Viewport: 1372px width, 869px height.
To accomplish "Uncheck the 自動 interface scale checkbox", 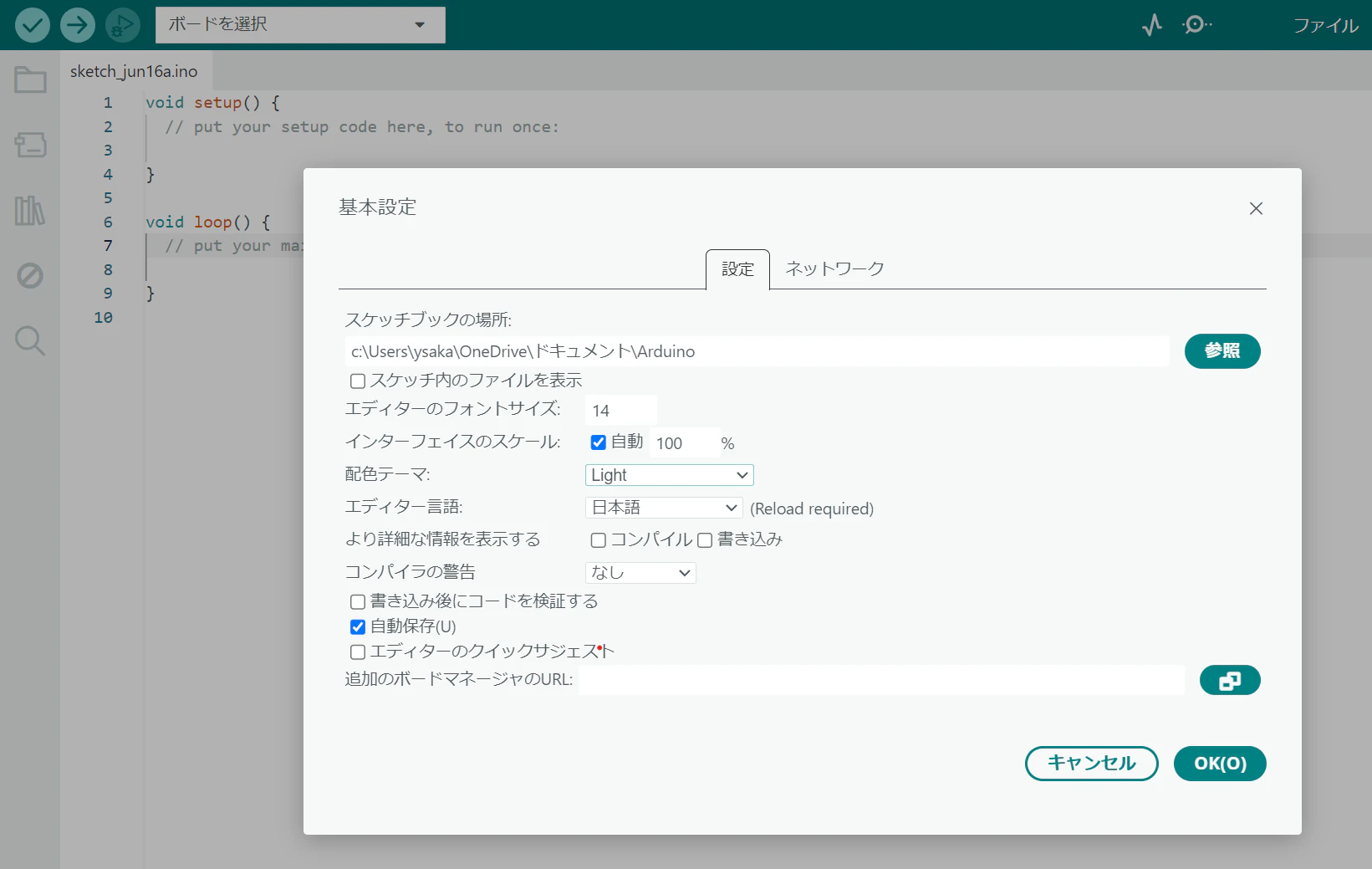I will pyautogui.click(x=599, y=442).
